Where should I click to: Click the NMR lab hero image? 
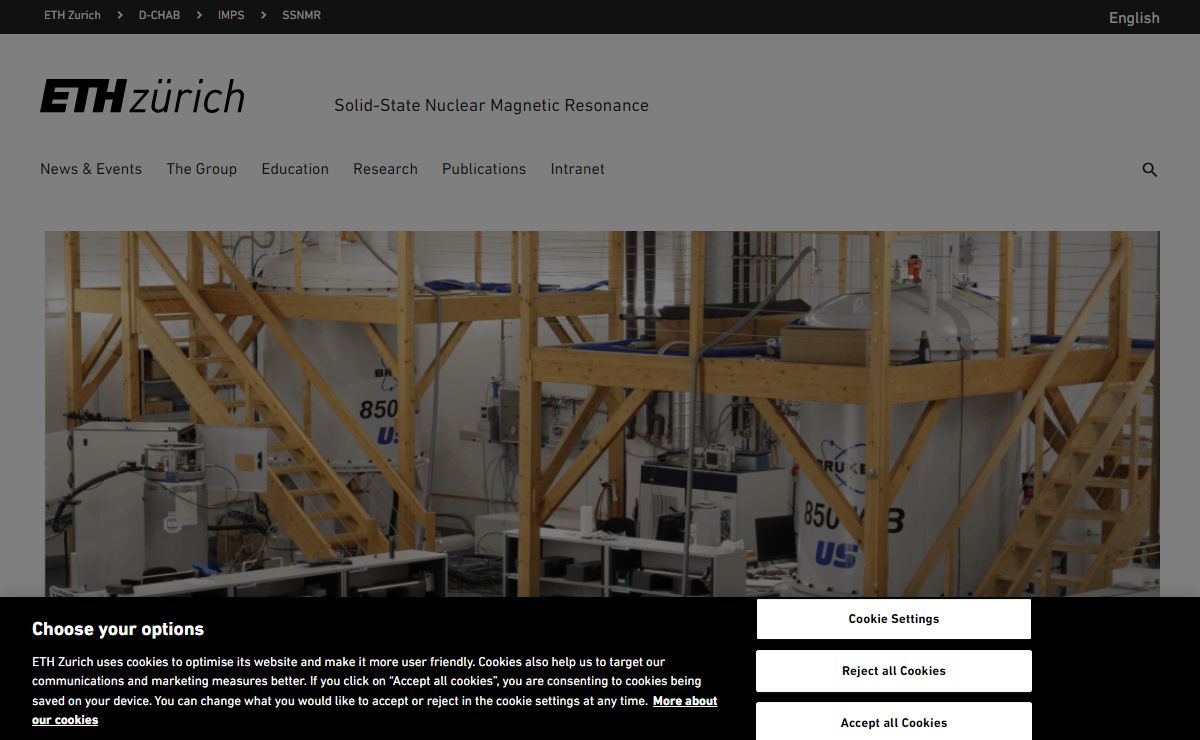pyautogui.click(x=602, y=414)
